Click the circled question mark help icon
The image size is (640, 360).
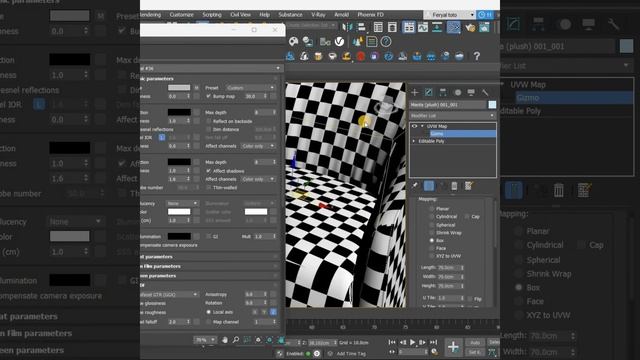[x=386, y=41]
